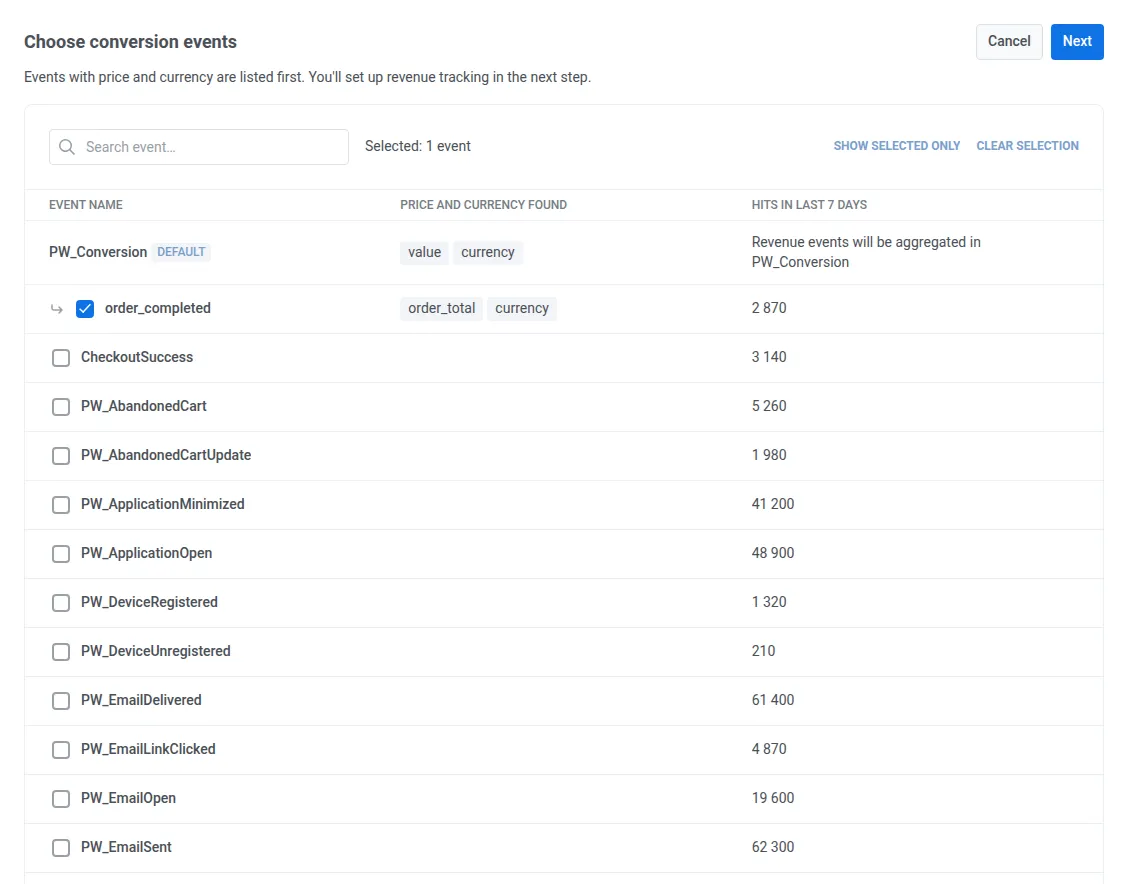Screen dimensions: 1128x884
Task: Tick the PW_EmailDelivered checkbox
Action: coord(61,700)
